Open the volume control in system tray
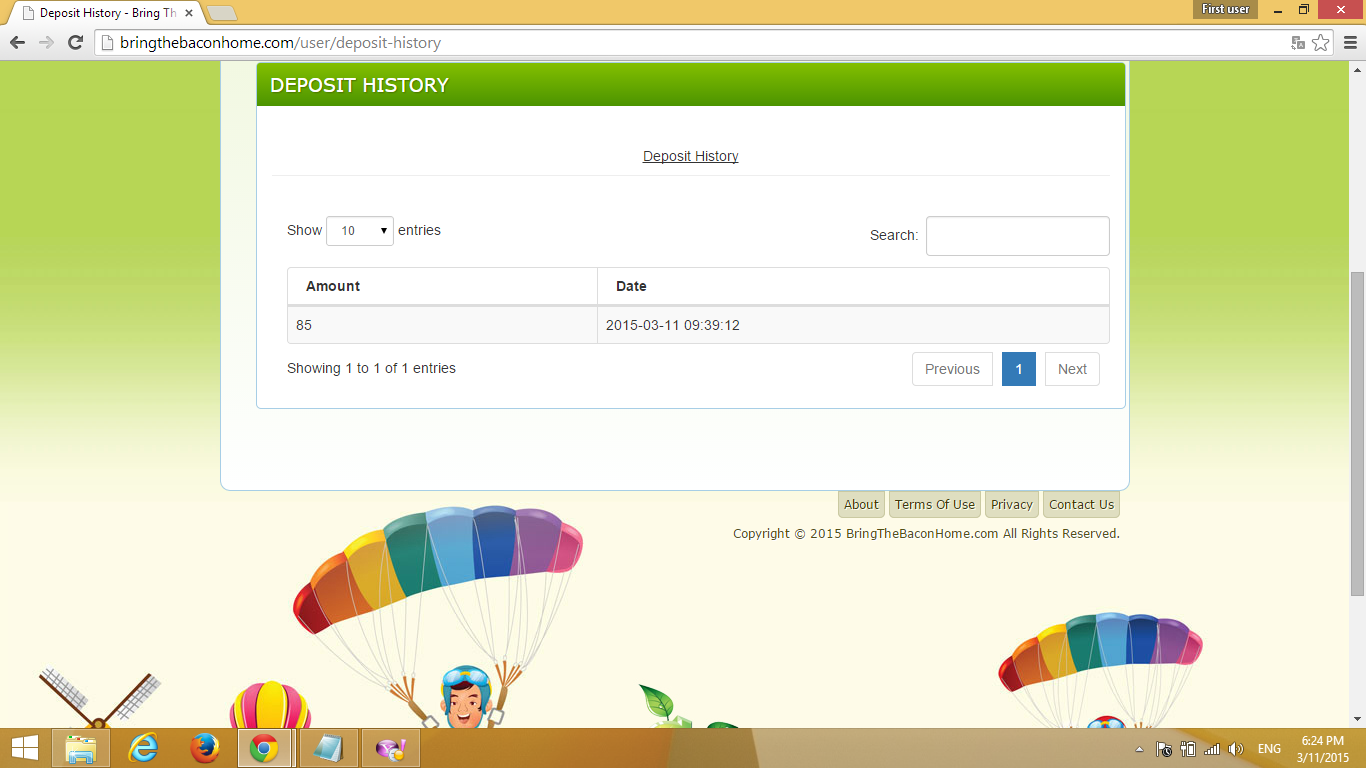This screenshot has width=1366, height=768. (x=1236, y=748)
